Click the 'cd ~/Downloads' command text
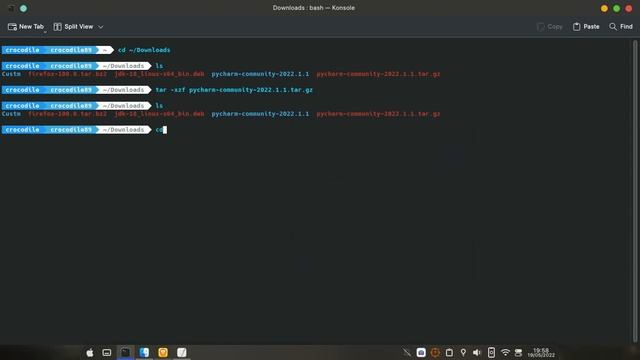The image size is (640, 360). pyautogui.click(x=144, y=50)
